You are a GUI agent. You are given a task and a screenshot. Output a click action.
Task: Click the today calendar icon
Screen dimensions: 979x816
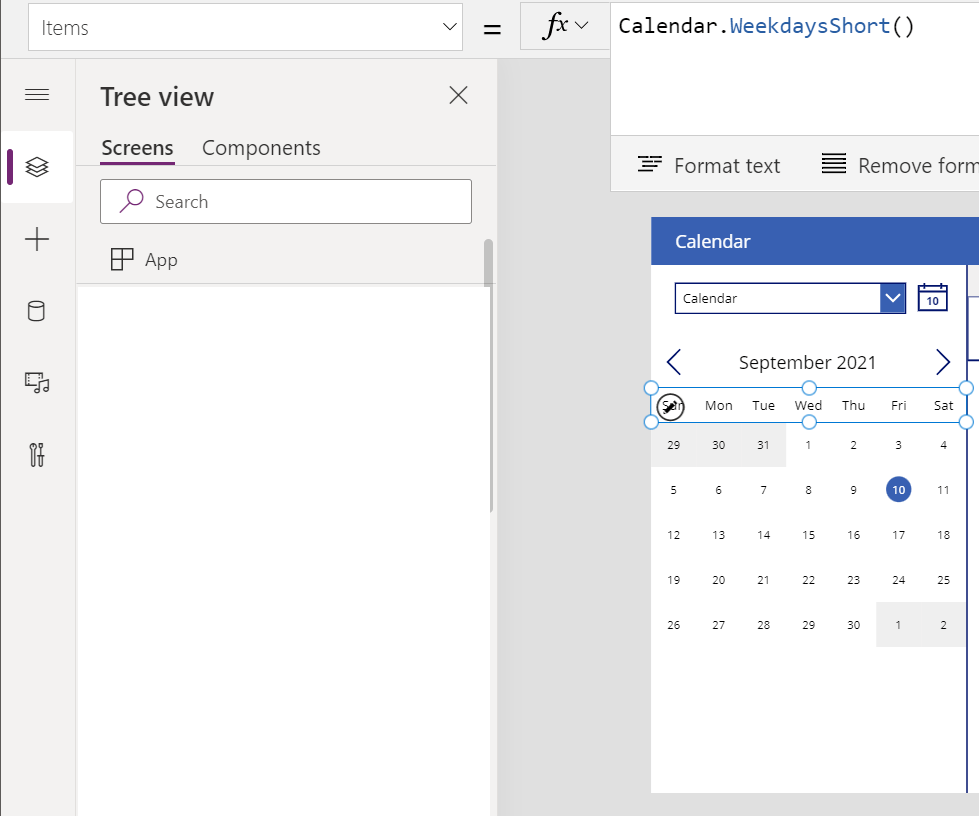(x=933, y=298)
